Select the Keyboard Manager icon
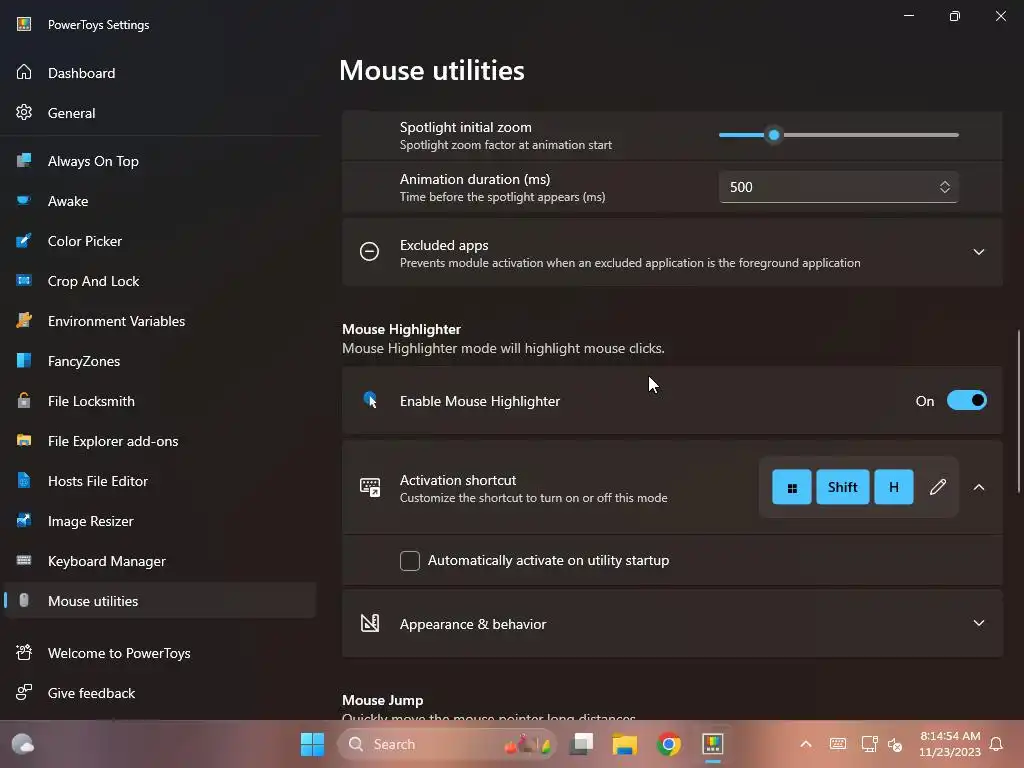 coord(24,560)
